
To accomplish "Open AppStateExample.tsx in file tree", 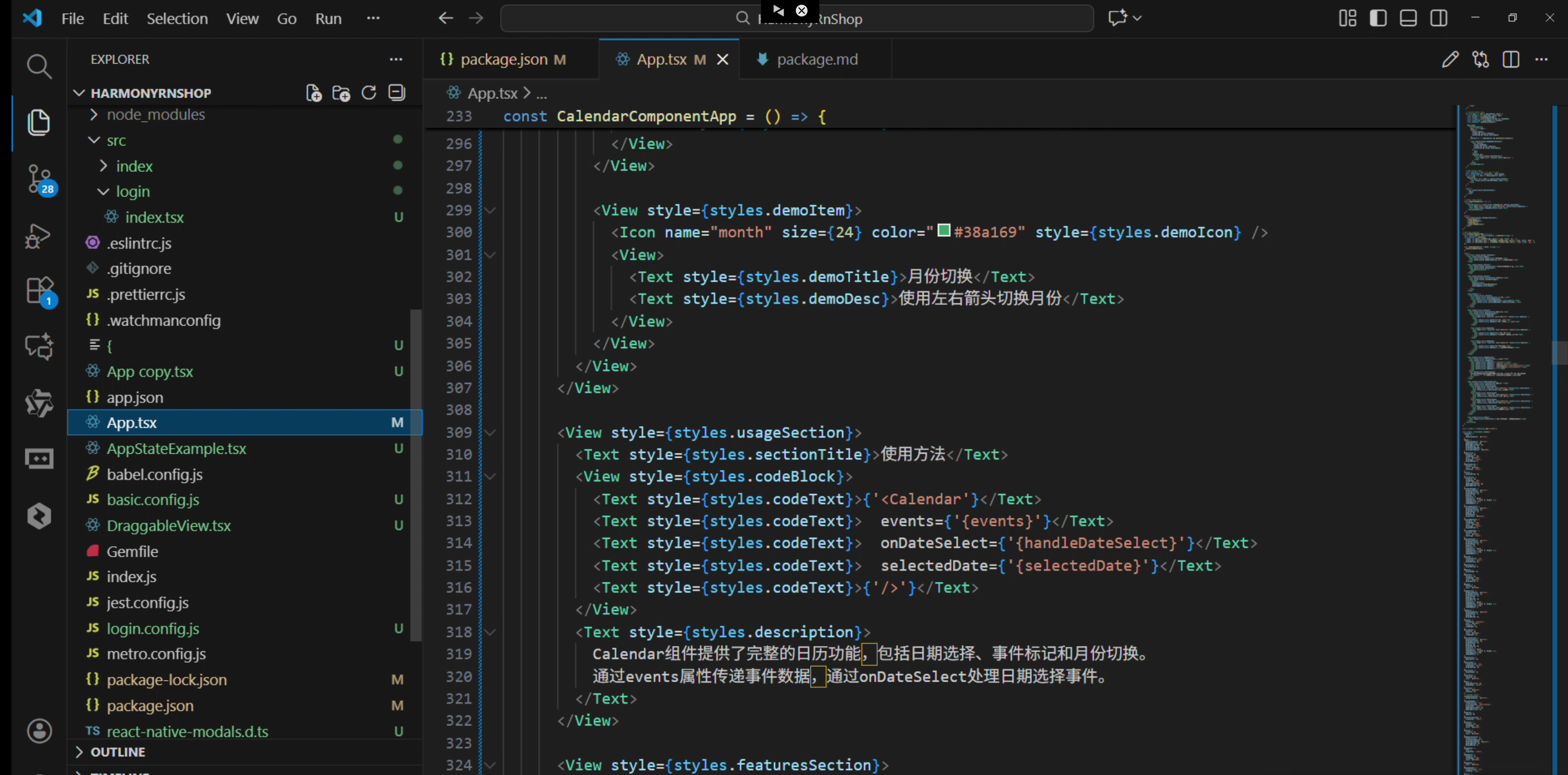I will click(x=176, y=448).
